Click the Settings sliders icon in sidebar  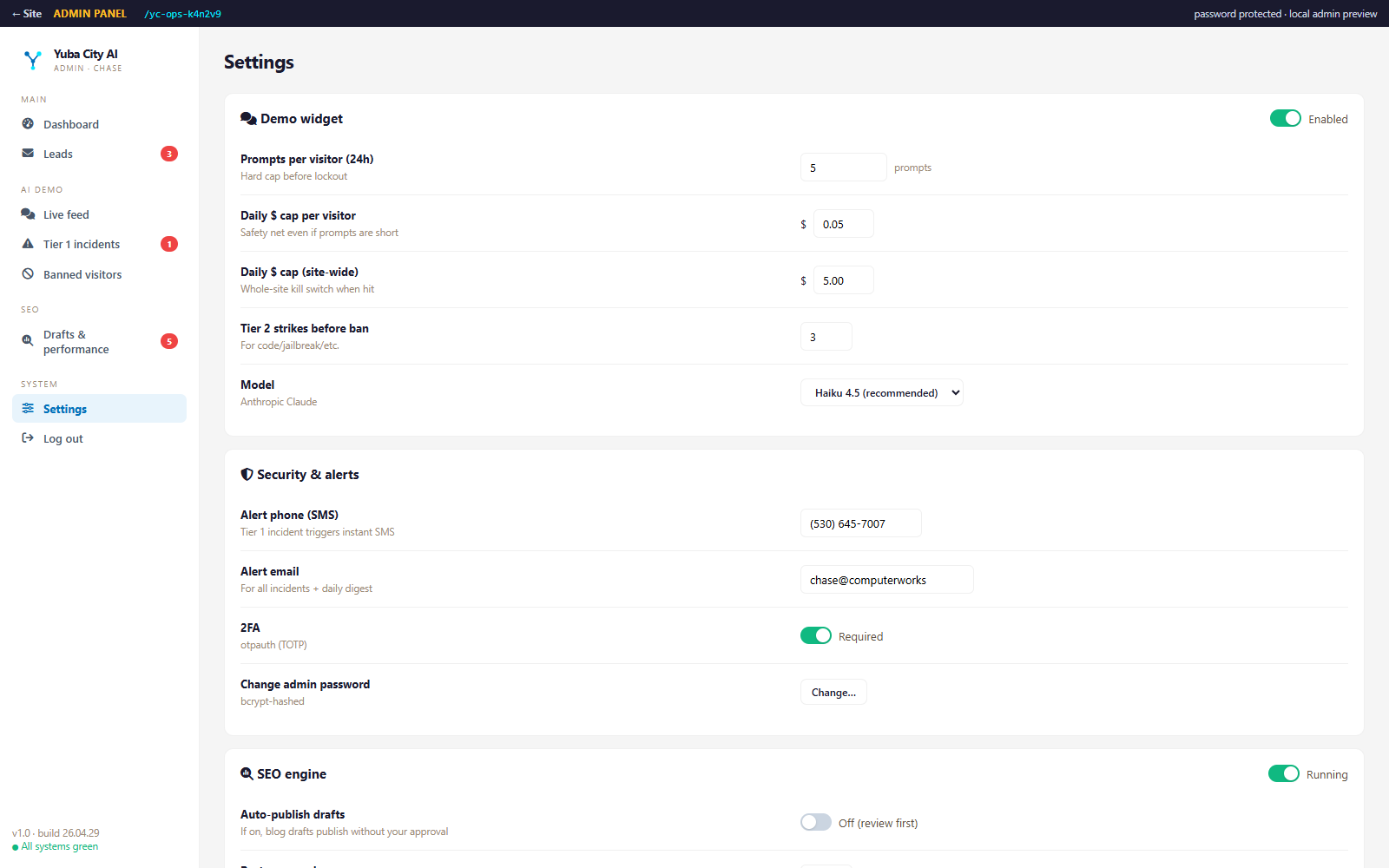[28, 409]
